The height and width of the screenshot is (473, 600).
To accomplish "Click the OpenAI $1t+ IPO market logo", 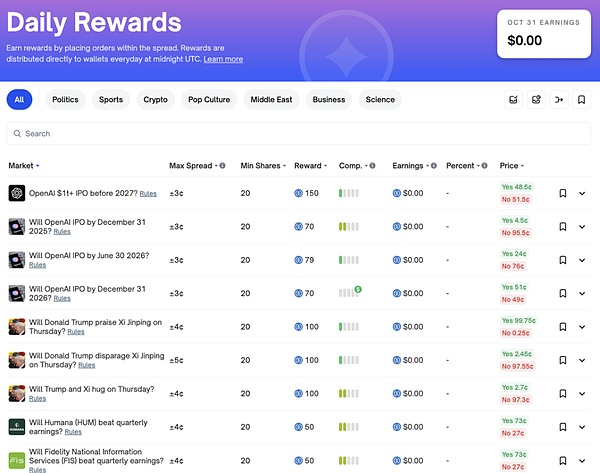I will tap(16, 193).
